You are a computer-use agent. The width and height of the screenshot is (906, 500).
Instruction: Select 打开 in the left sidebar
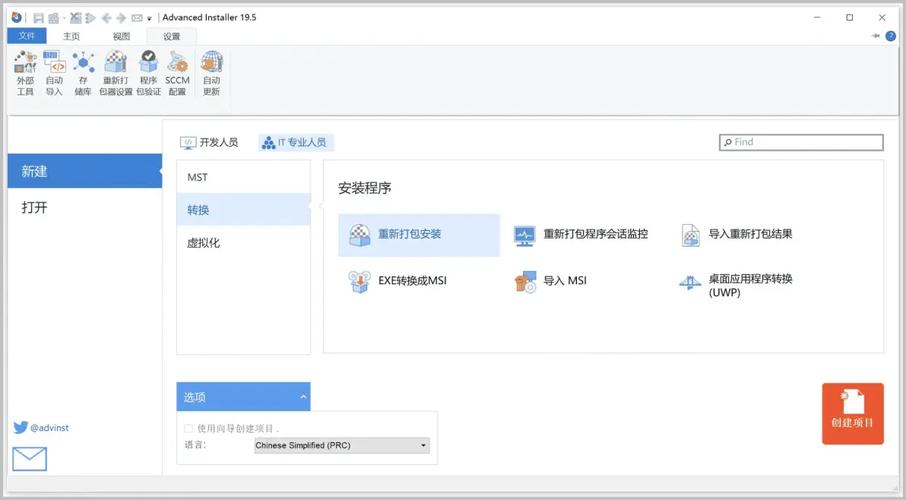tap(85, 208)
